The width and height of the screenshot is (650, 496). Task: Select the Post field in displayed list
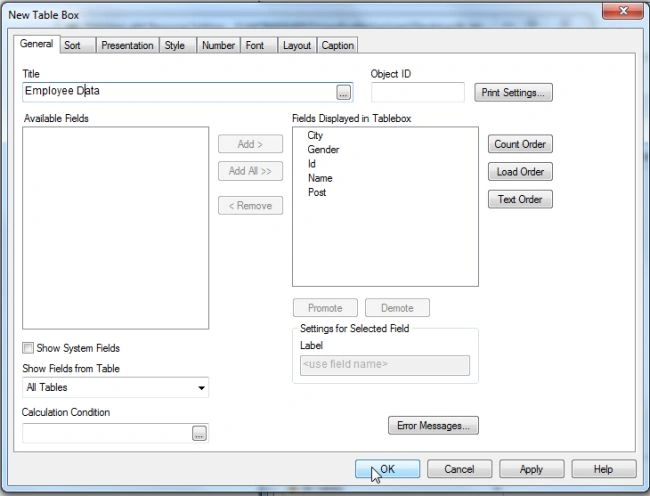coord(317,193)
